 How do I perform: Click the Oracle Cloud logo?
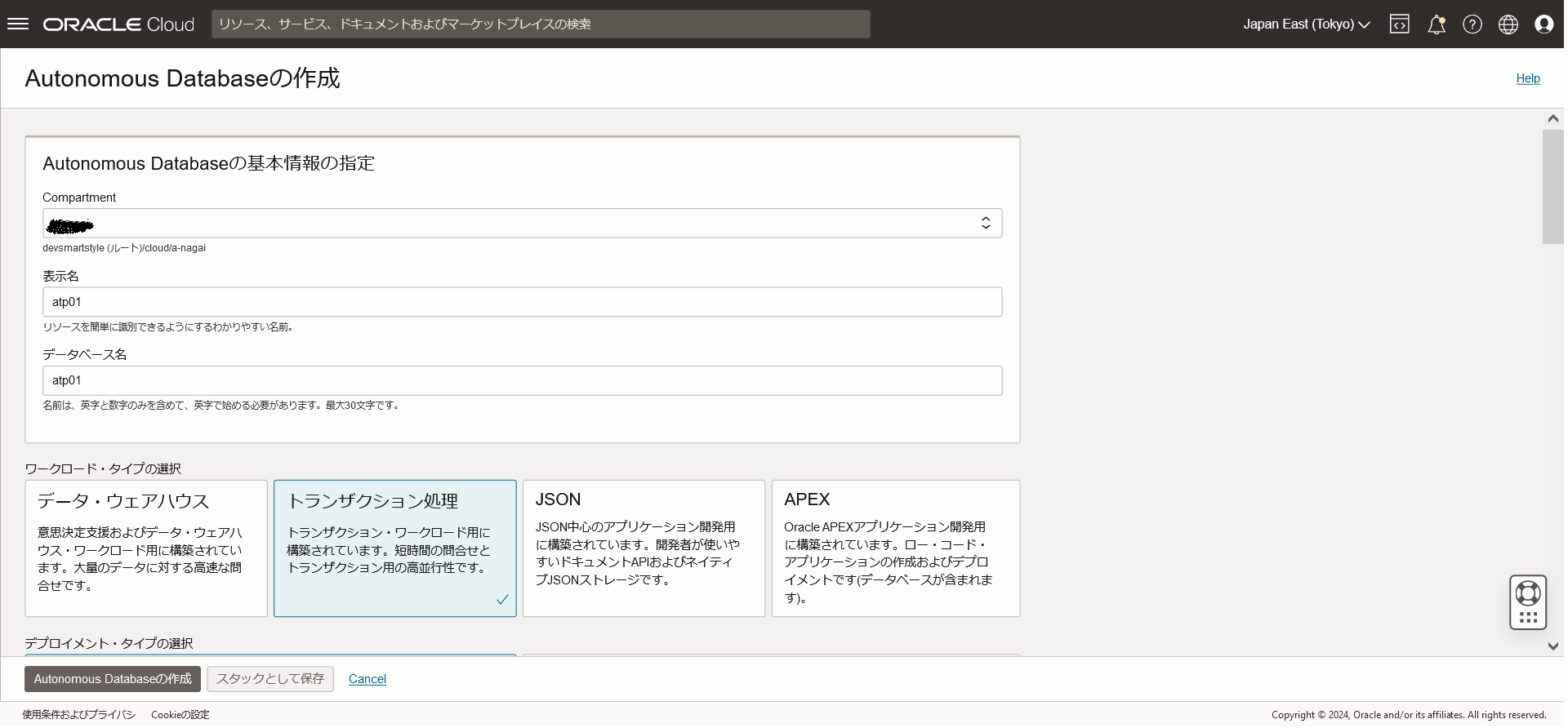point(118,24)
